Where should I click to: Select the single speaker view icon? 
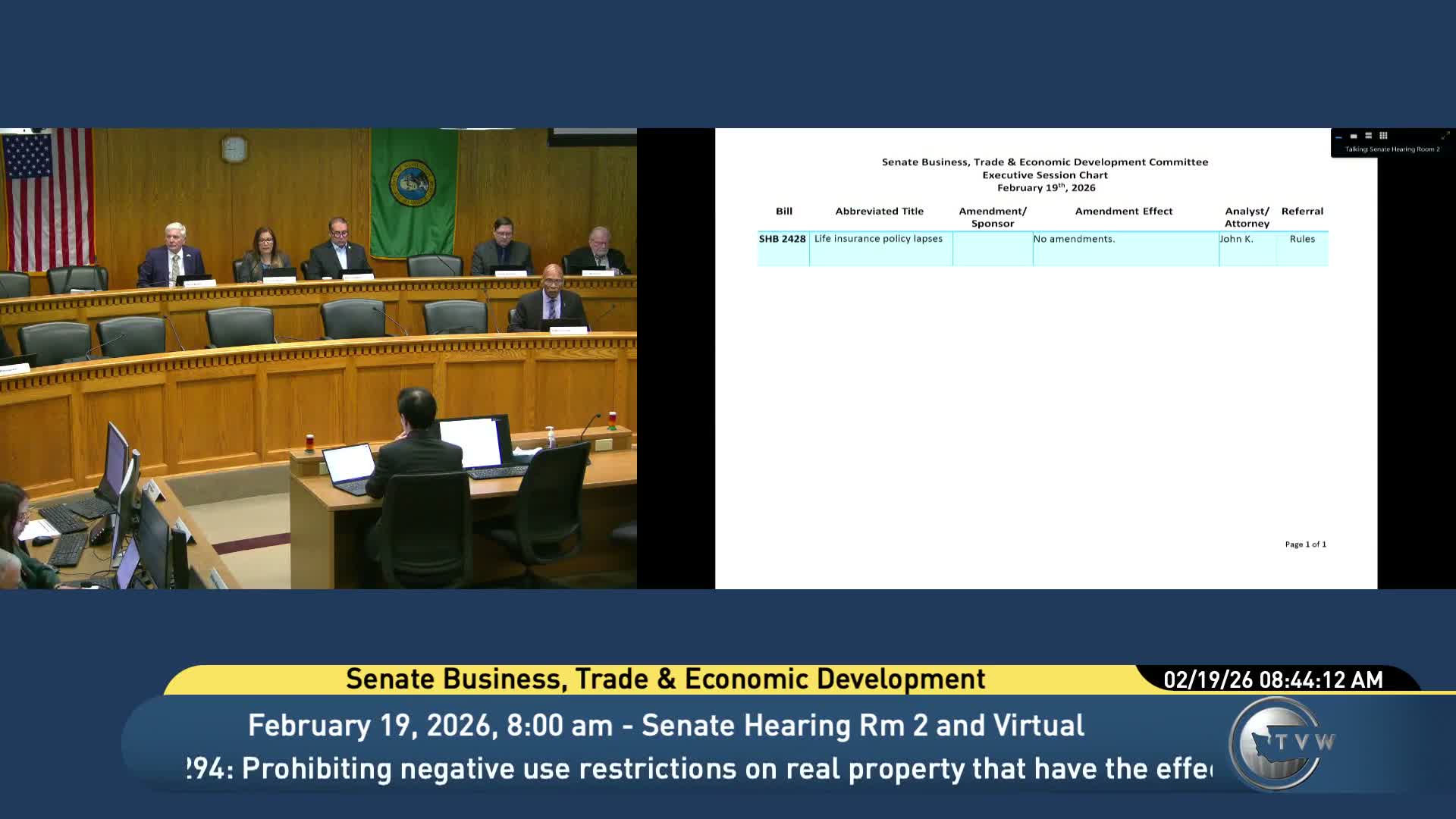(x=1354, y=135)
